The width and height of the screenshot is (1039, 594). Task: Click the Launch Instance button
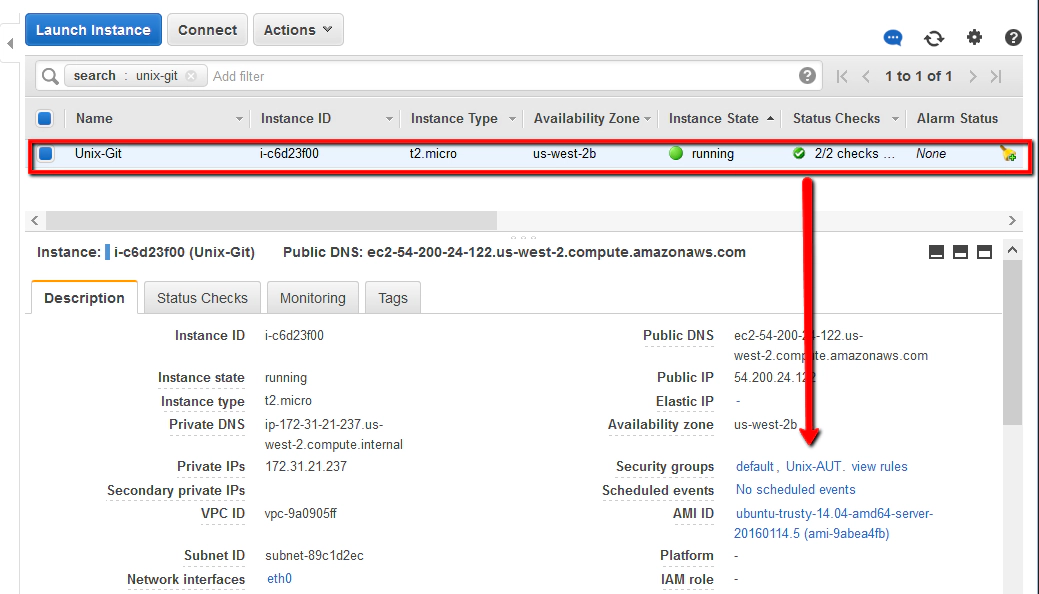tap(93, 30)
